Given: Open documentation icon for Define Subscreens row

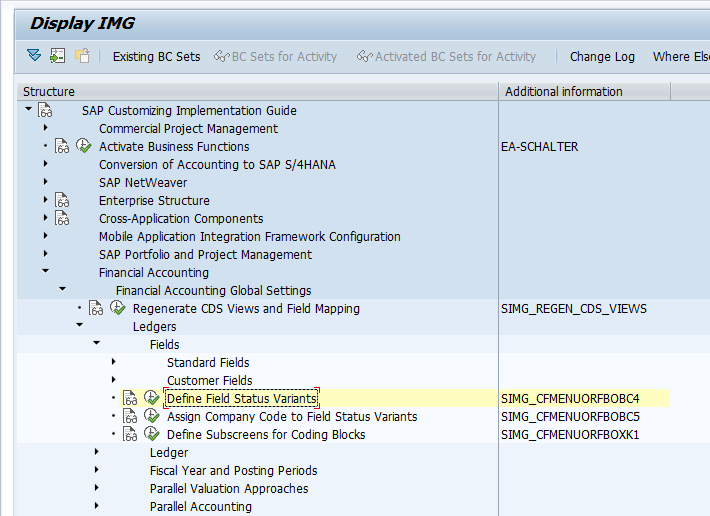Looking at the screenshot, I should [130, 434].
